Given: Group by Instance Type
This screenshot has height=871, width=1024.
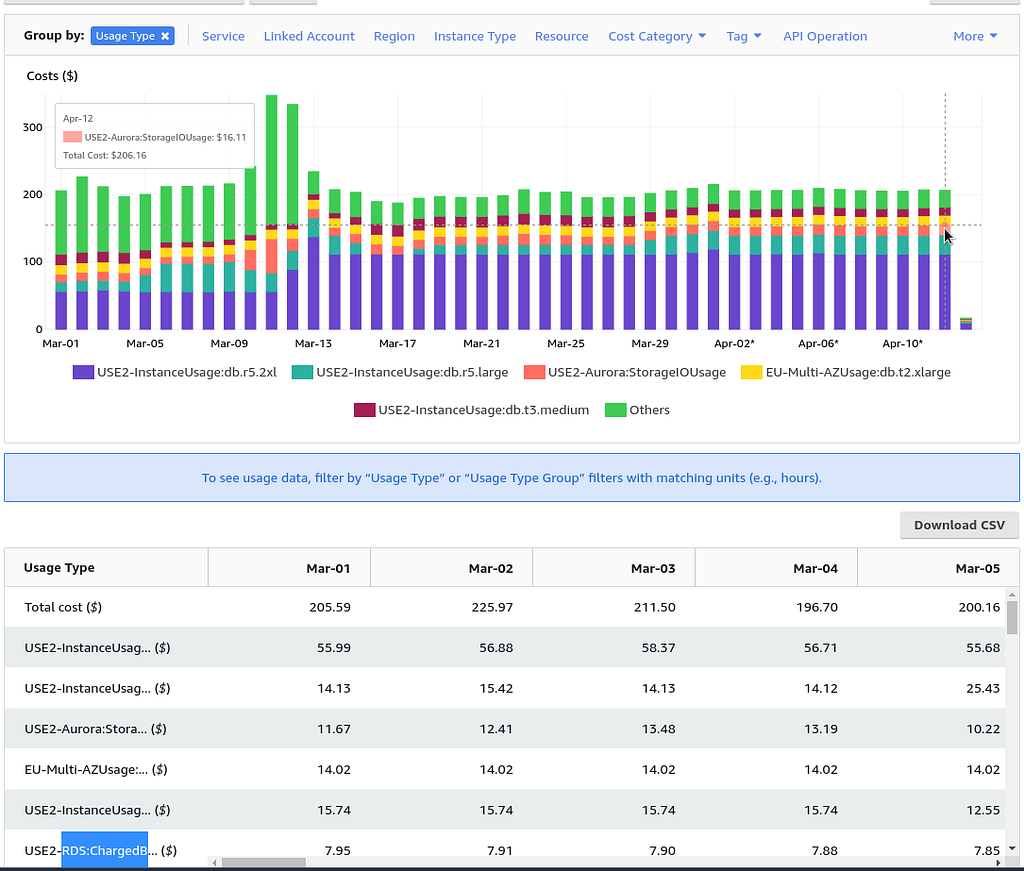Looking at the screenshot, I should pyautogui.click(x=475, y=36).
